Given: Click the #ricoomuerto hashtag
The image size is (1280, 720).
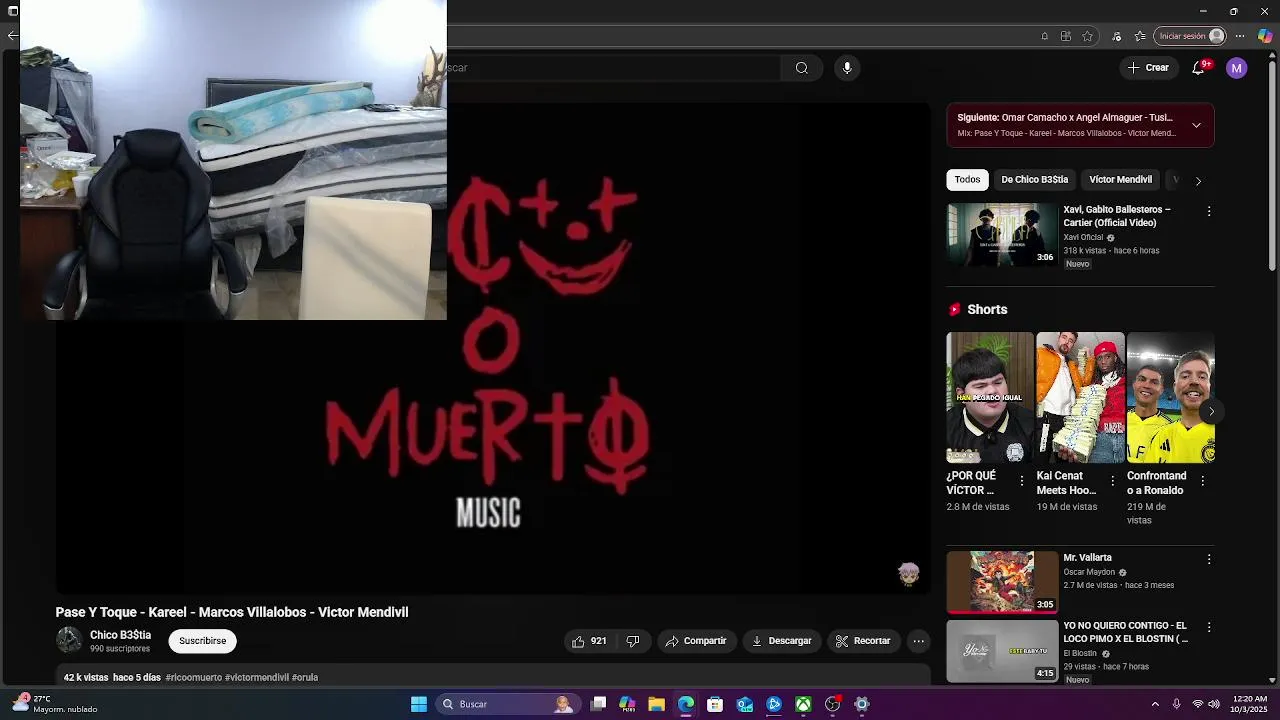Looking at the screenshot, I should [194, 678].
